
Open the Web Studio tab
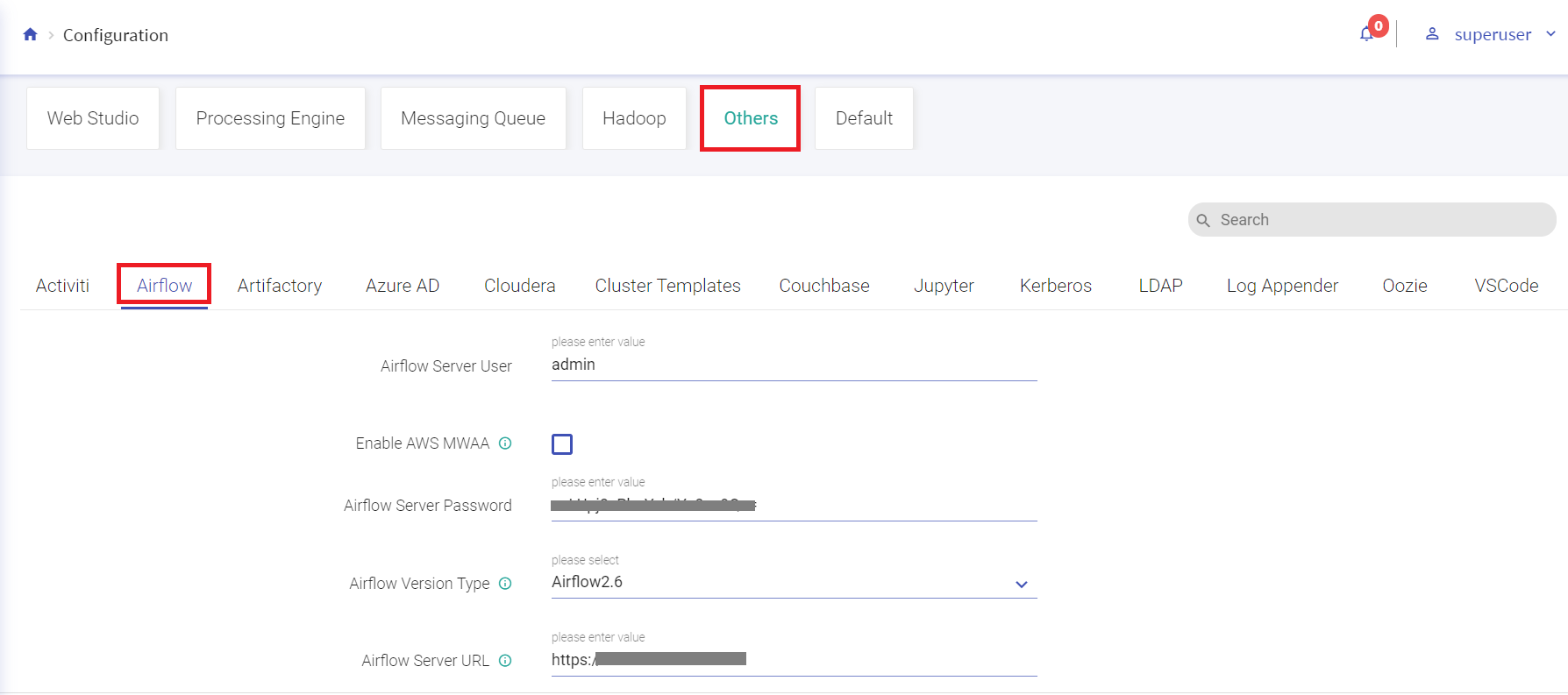click(93, 118)
